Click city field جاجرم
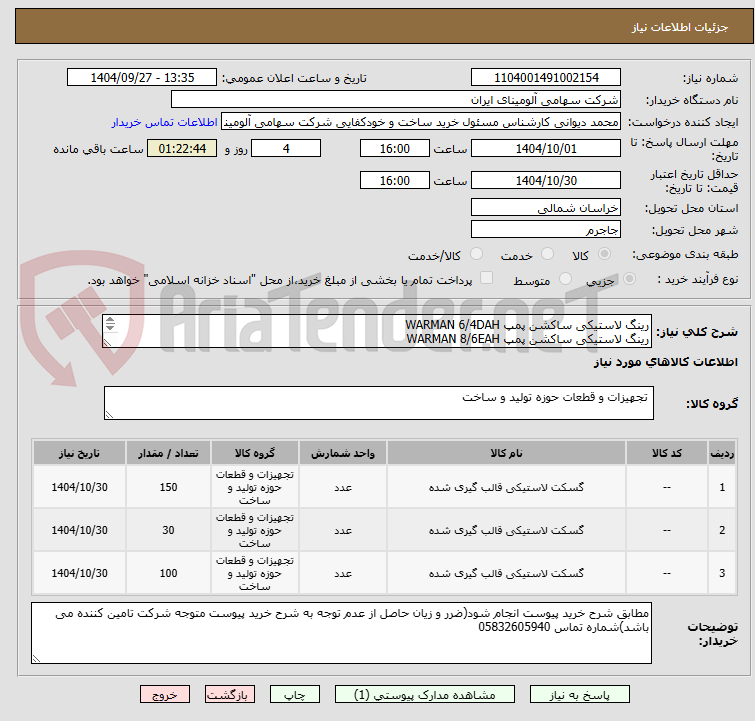 [x=546, y=230]
